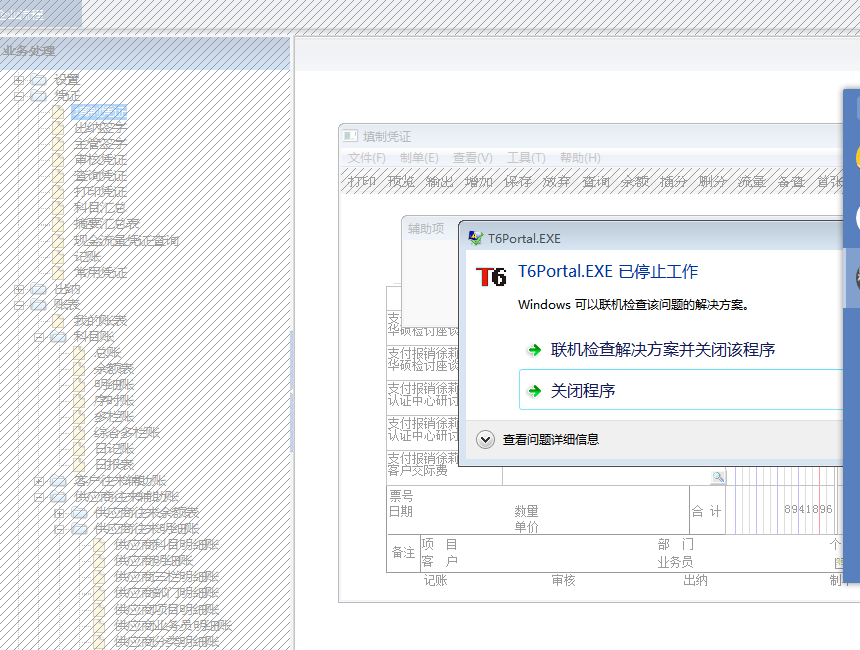The width and height of the screenshot is (860, 650).
Task: Click 放弃 on the voucher toolbar
Action: pyautogui.click(x=557, y=181)
